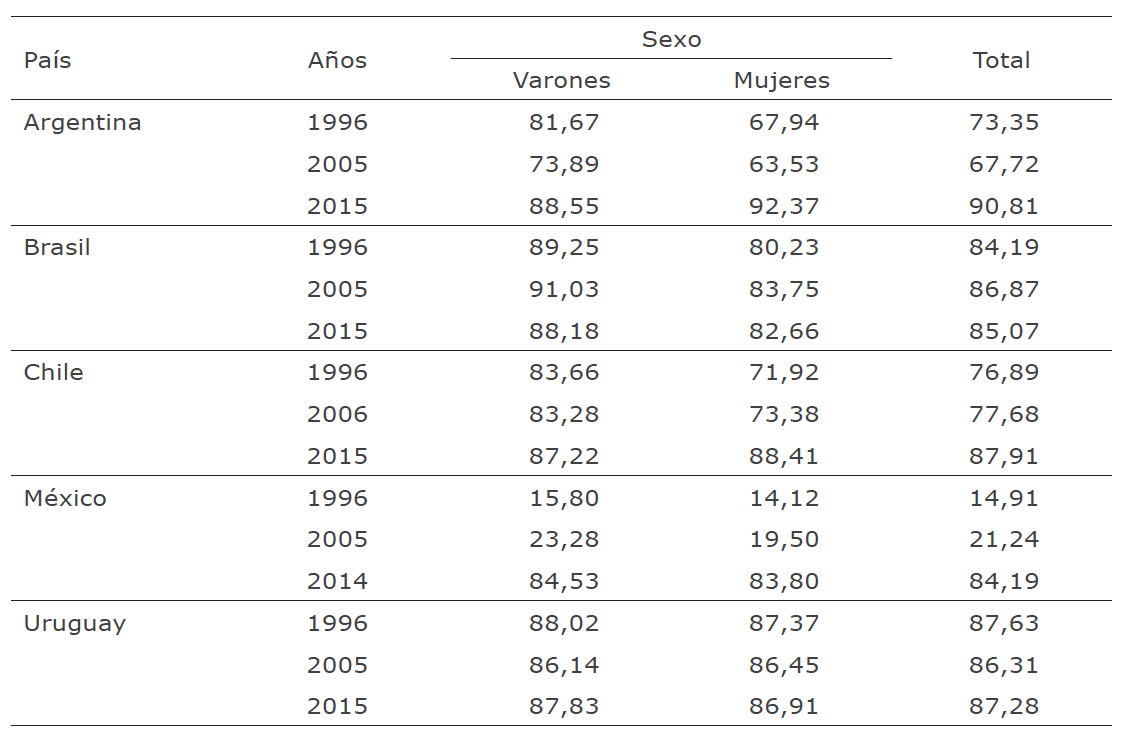Screen dimensions: 1132x748
Task: Select Argentina 1996 Varones value 81,67
Action: [x=564, y=123]
